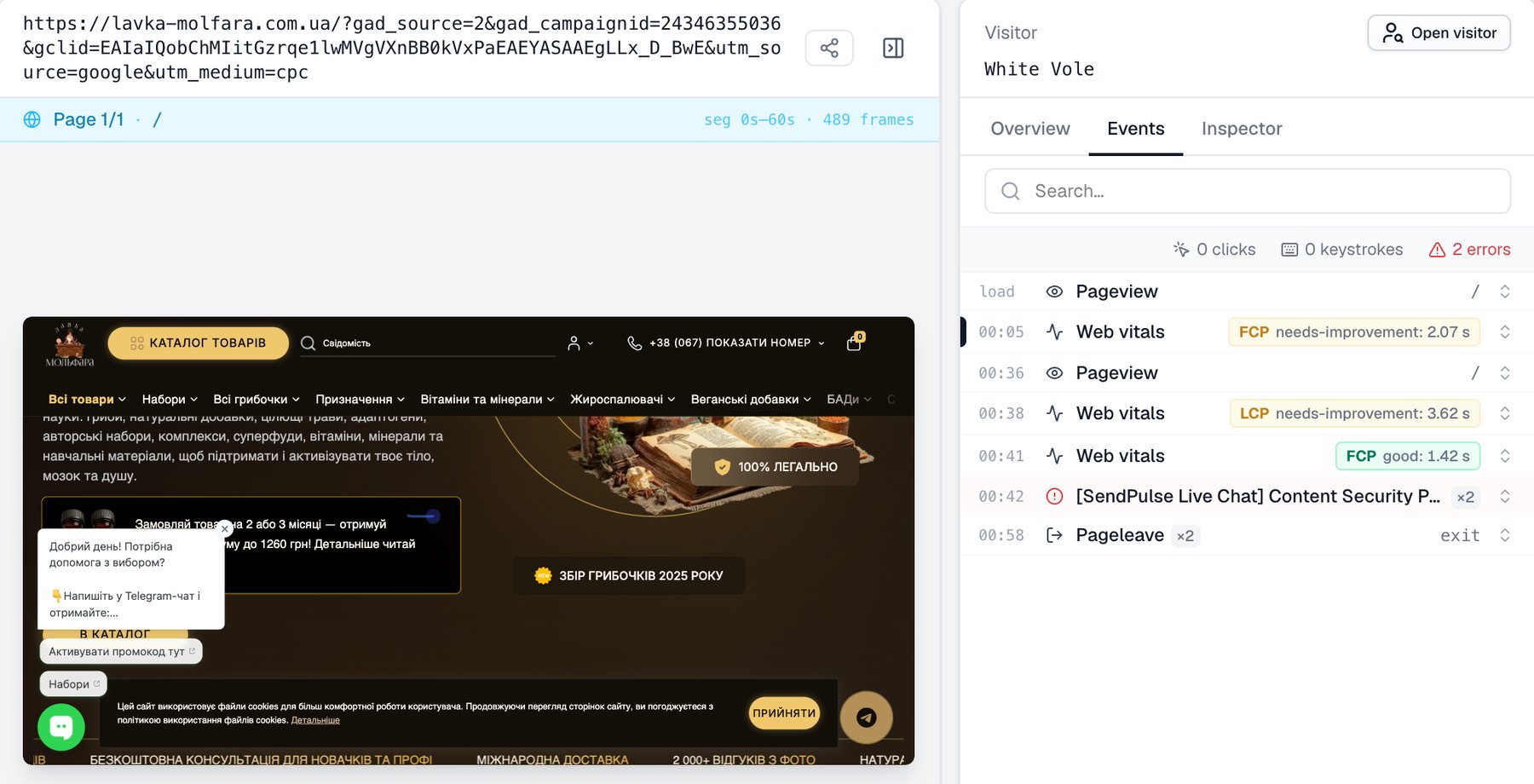Click the Pageleave exit arrow icon
This screenshot has height=784, width=1534.
[x=1054, y=535]
